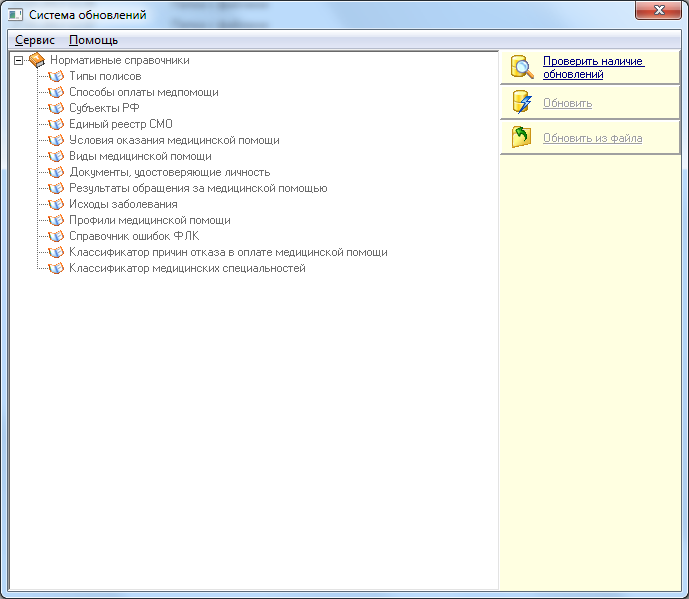Click the Обновить link
This screenshot has height=599, width=689.
tap(567, 103)
